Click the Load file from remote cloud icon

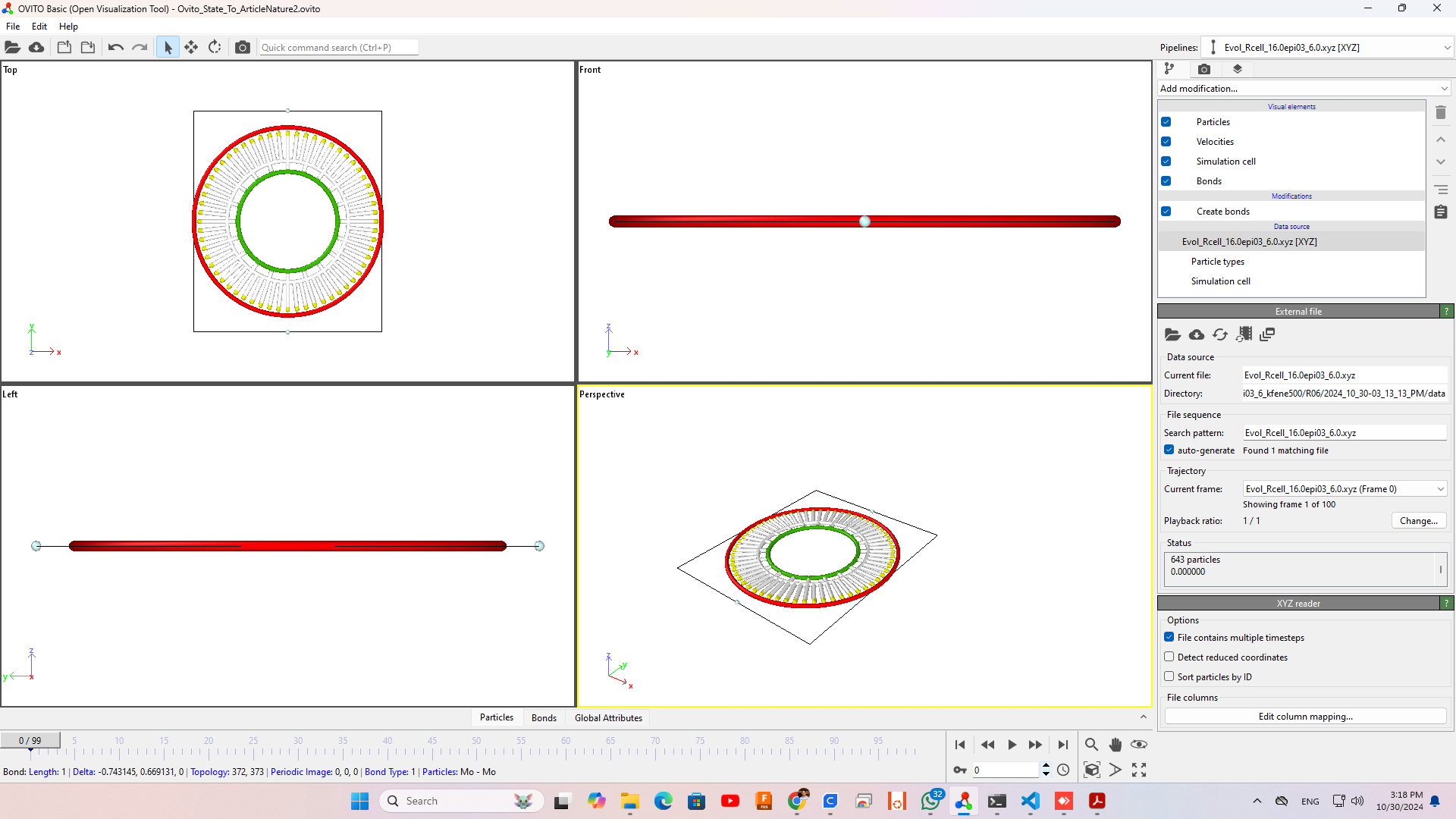click(x=36, y=47)
